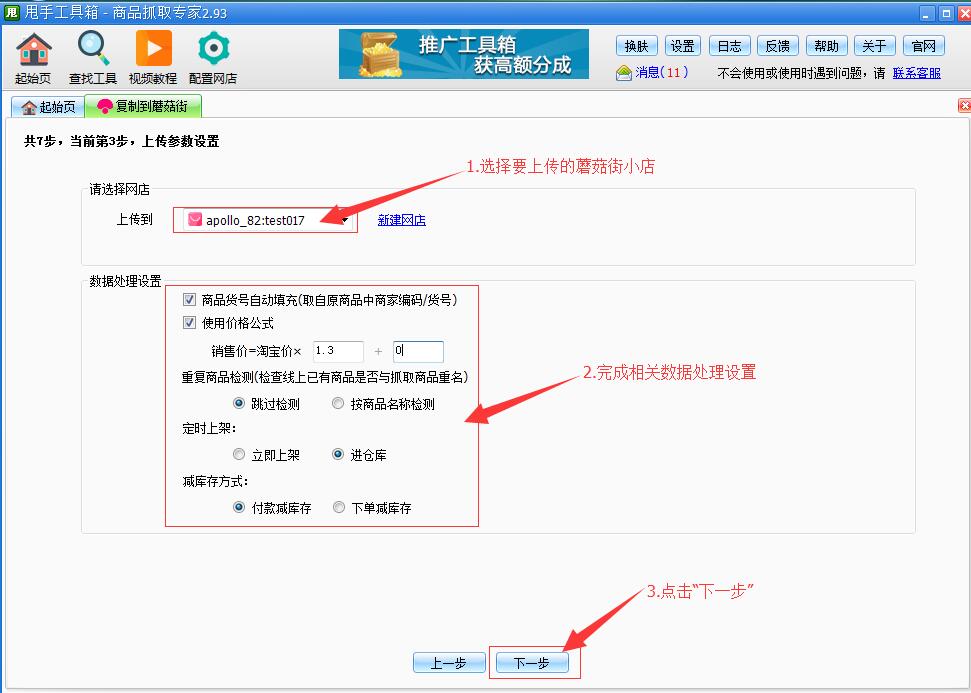The height and width of the screenshot is (693, 971).
Task: Click 下一步 next step button
Action: (532, 663)
